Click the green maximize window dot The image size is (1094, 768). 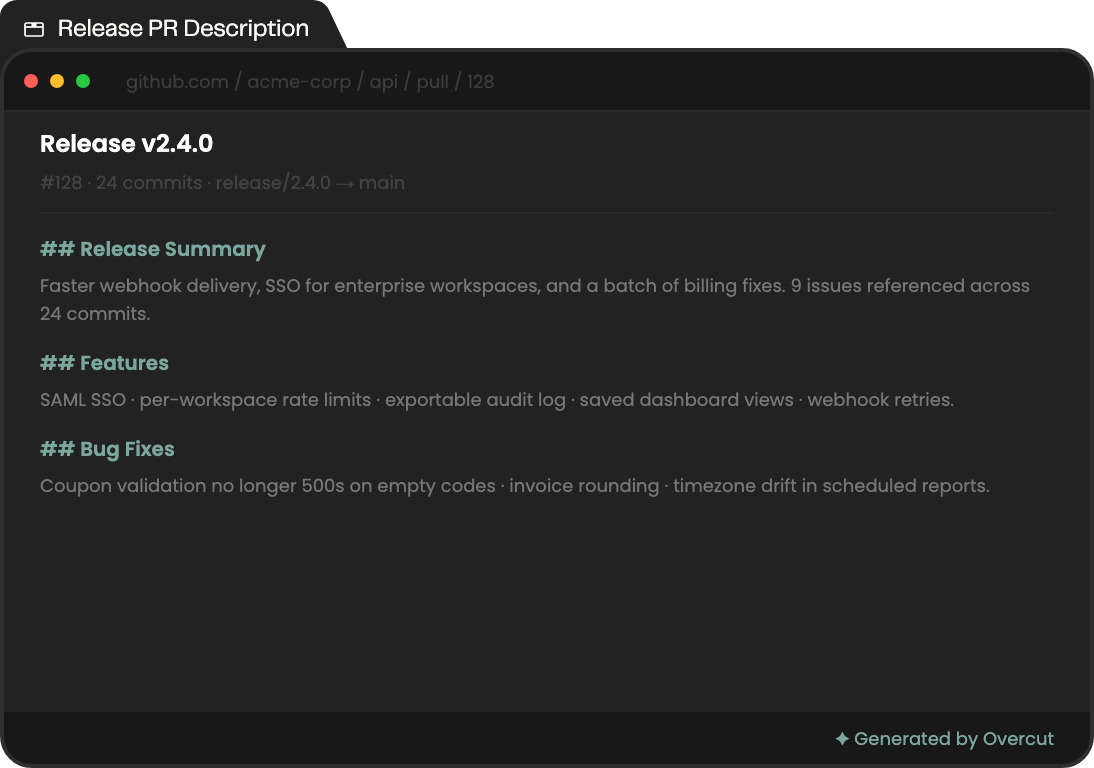click(x=83, y=81)
